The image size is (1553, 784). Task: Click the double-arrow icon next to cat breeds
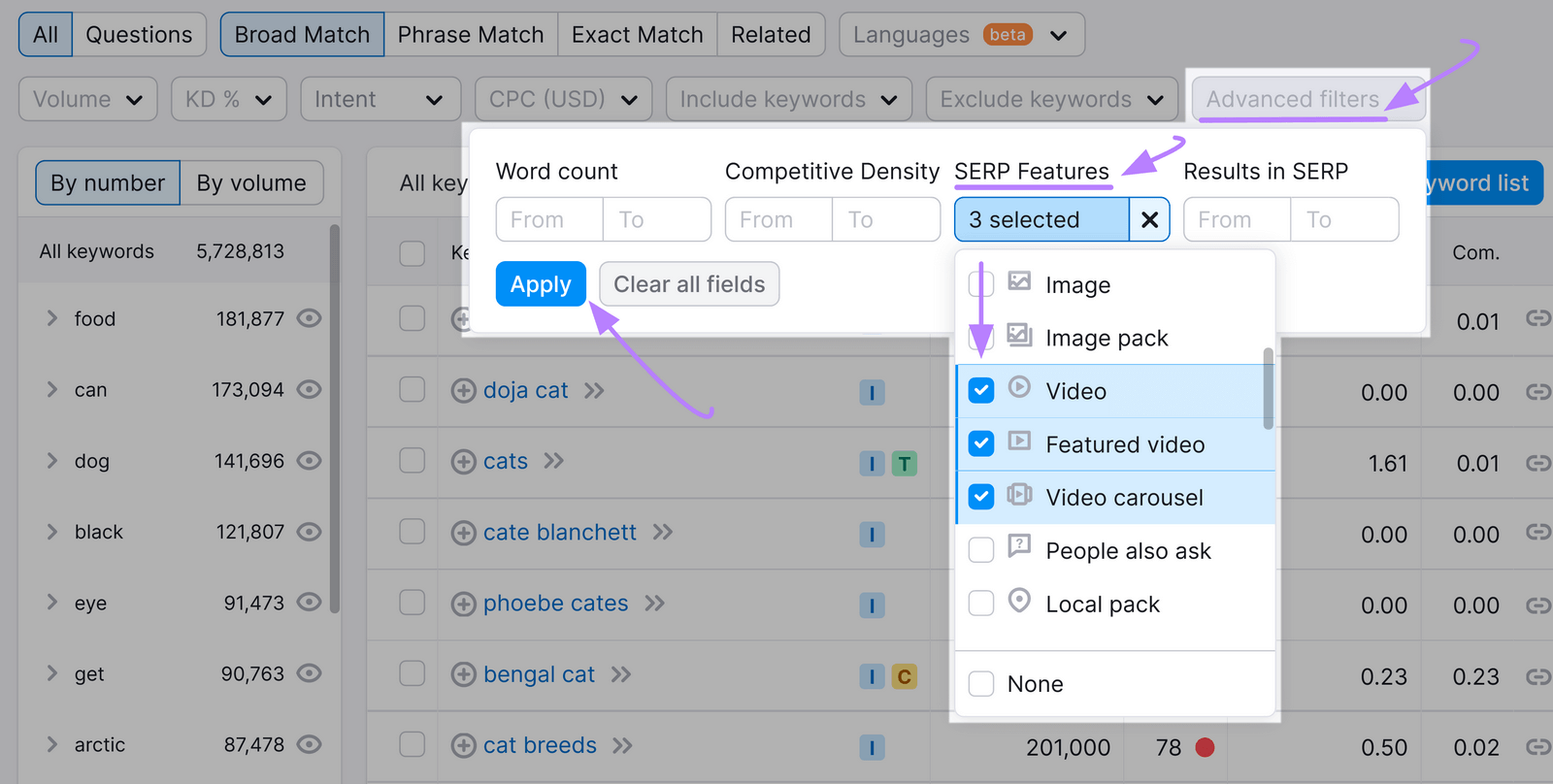point(622,745)
